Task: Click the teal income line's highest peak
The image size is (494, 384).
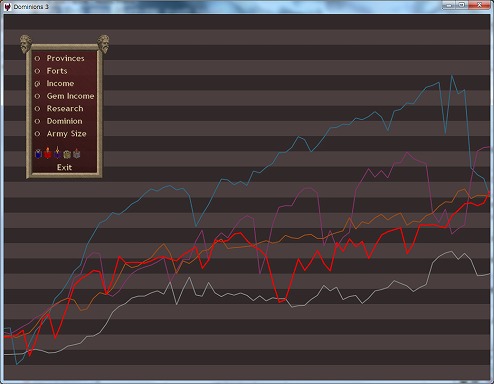Action: [452, 76]
